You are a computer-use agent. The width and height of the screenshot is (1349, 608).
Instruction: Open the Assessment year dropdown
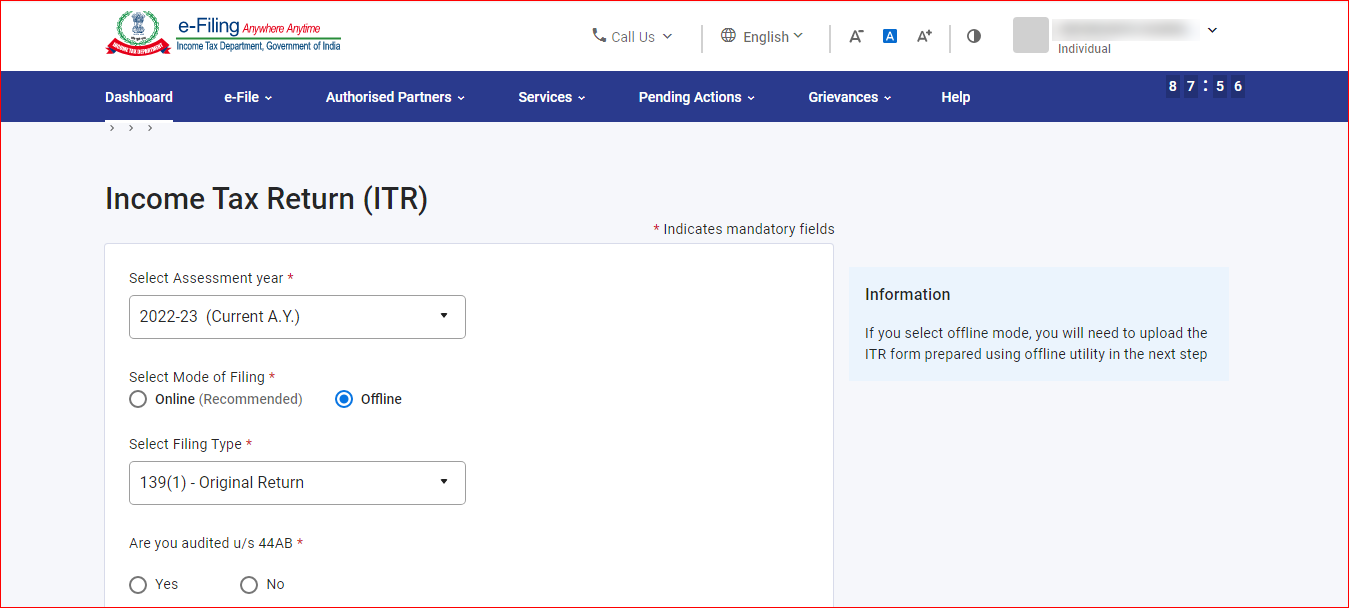tap(297, 317)
